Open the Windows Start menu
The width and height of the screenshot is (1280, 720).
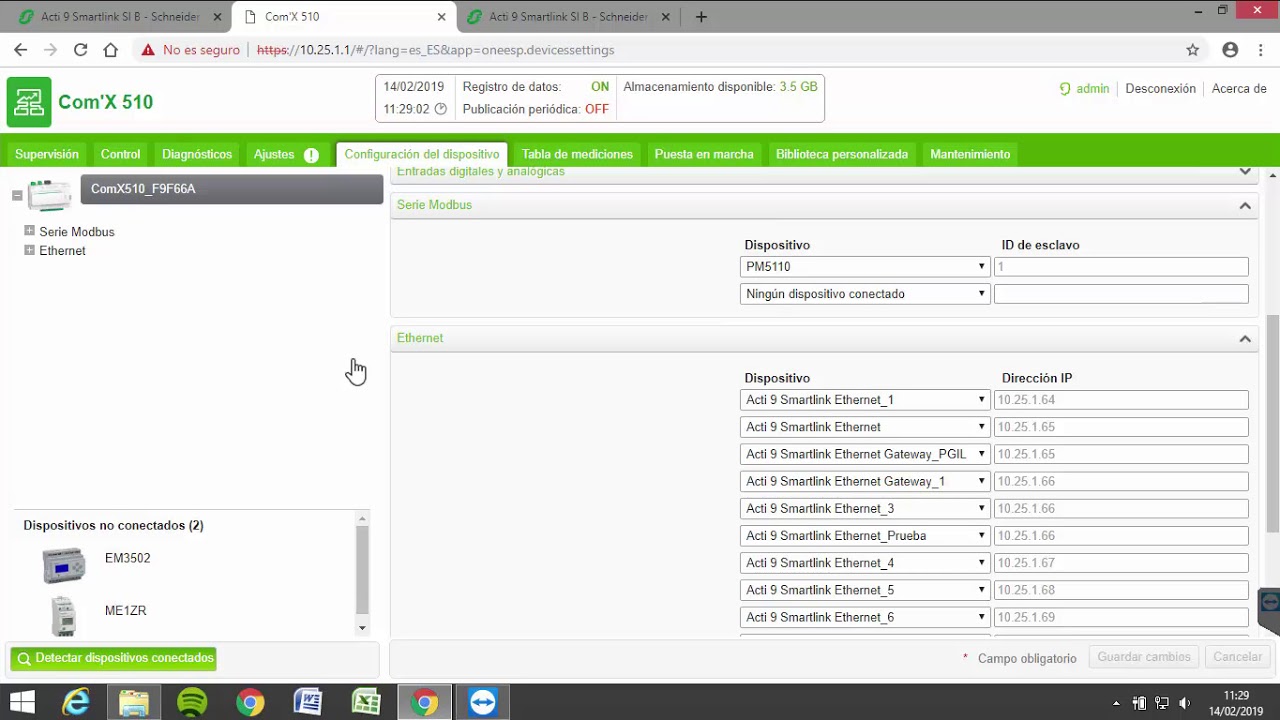pyautogui.click(x=22, y=703)
